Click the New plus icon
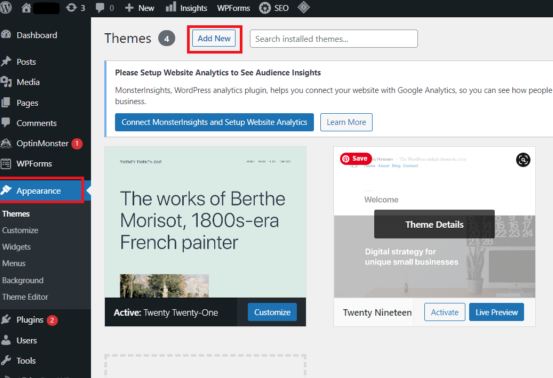This screenshot has width=553, height=378. (x=129, y=8)
